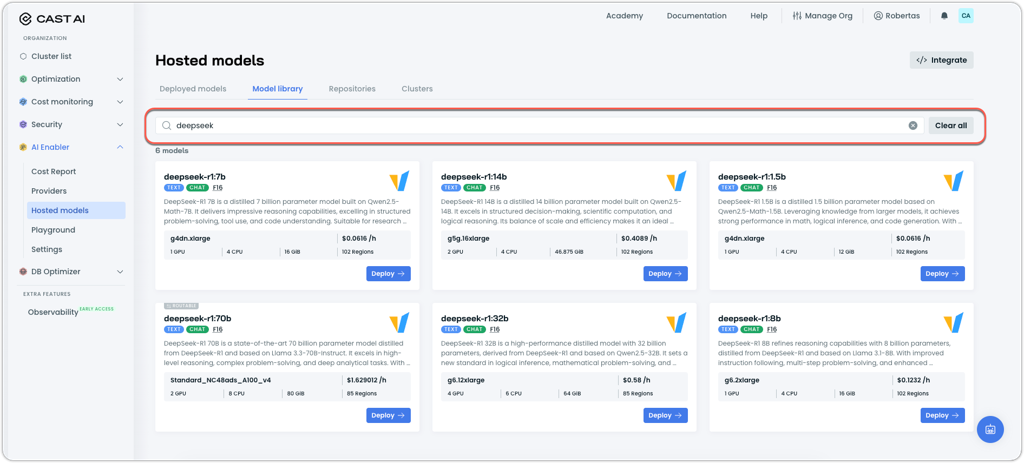Click the Integrate button
The height and width of the screenshot is (463, 1024).
coord(942,60)
